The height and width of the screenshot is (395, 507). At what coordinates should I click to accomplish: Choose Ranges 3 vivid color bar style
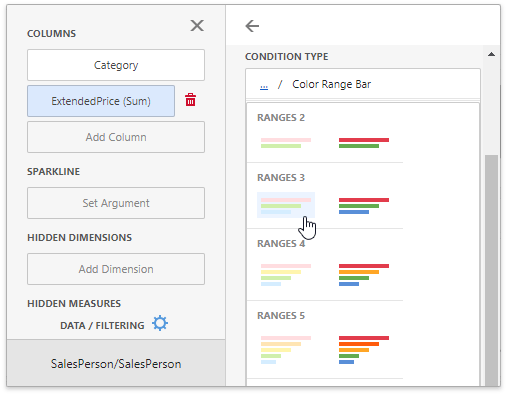point(364,205)
